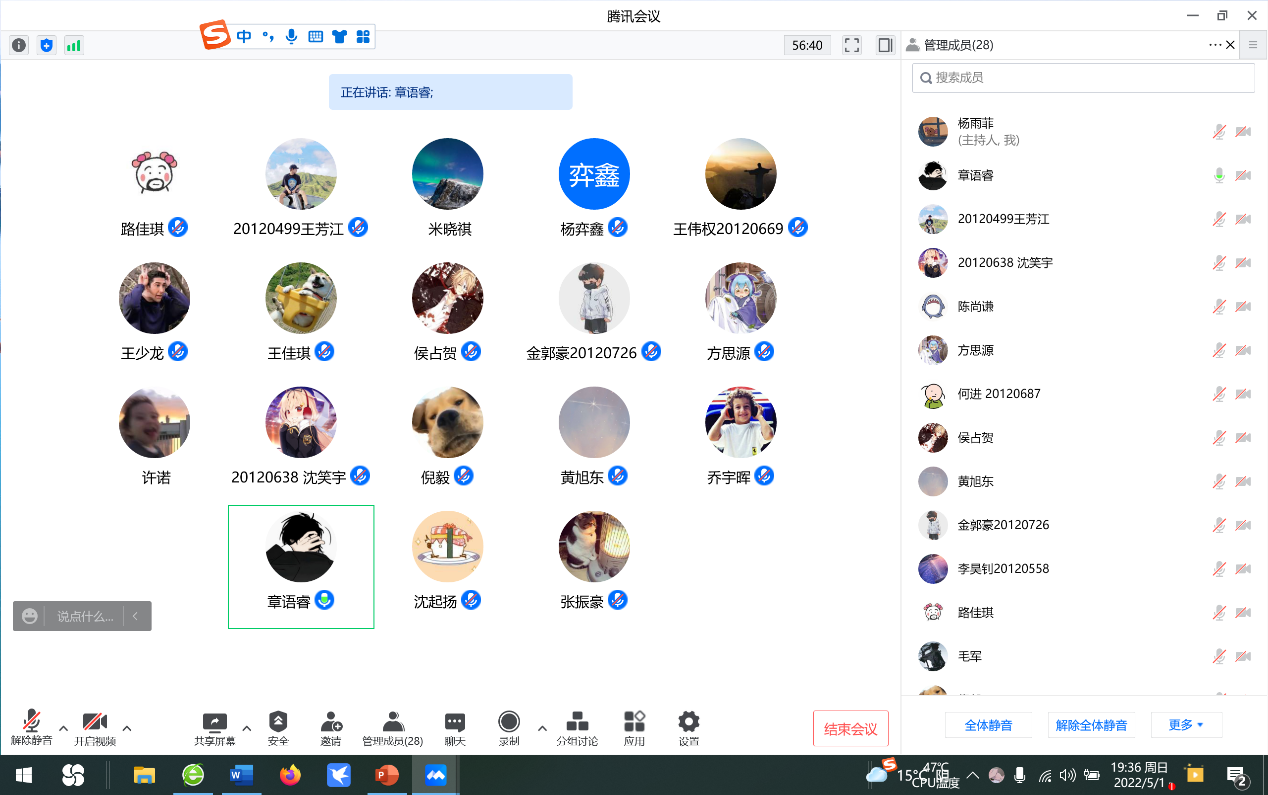The width and height of the screenshot is (1268, 795).
Task: Click the 搜索成员 search field
Action: [1085, 78]
